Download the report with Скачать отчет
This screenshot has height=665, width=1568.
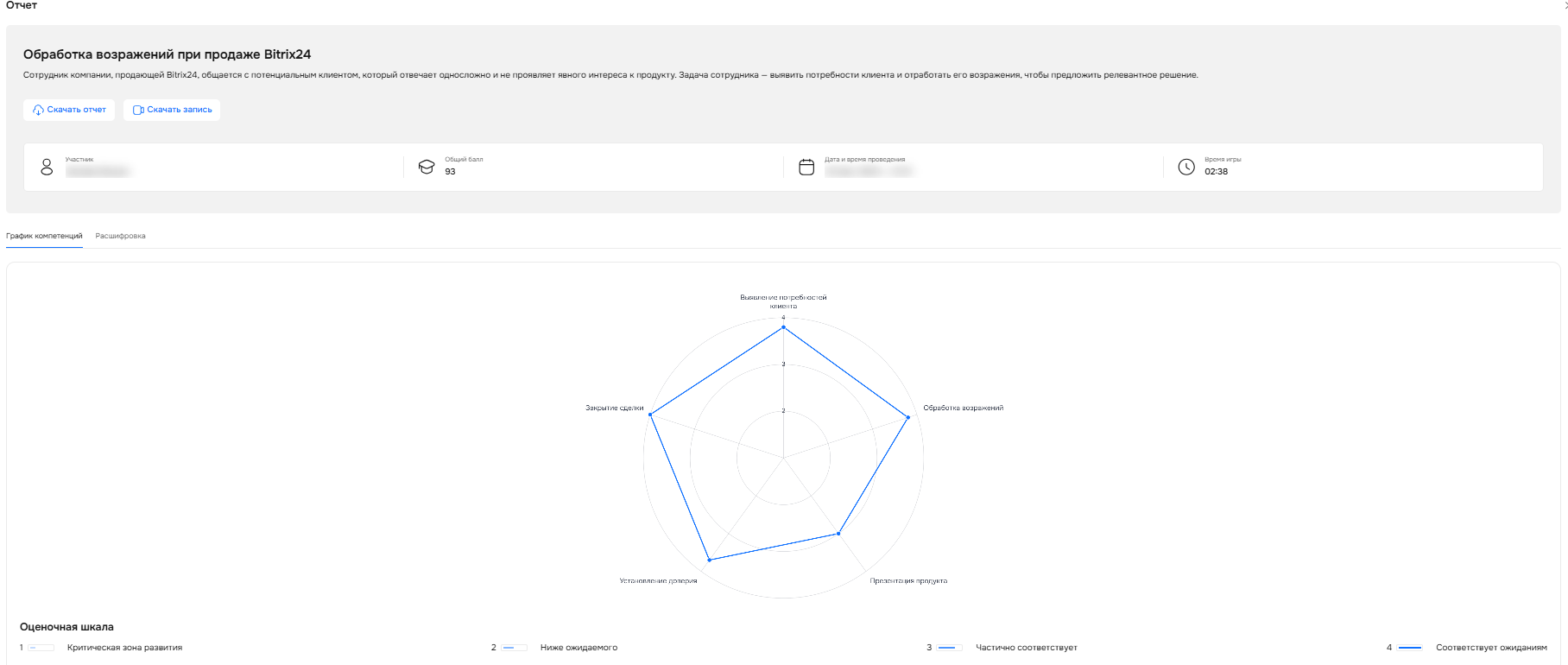69,110
